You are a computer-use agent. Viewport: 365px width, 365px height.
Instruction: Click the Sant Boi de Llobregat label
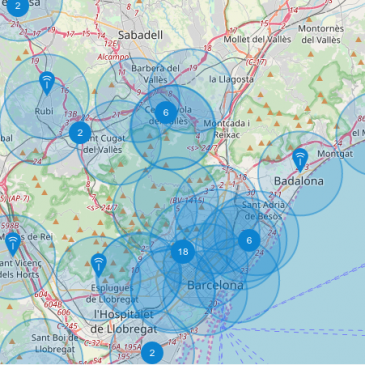55,343
